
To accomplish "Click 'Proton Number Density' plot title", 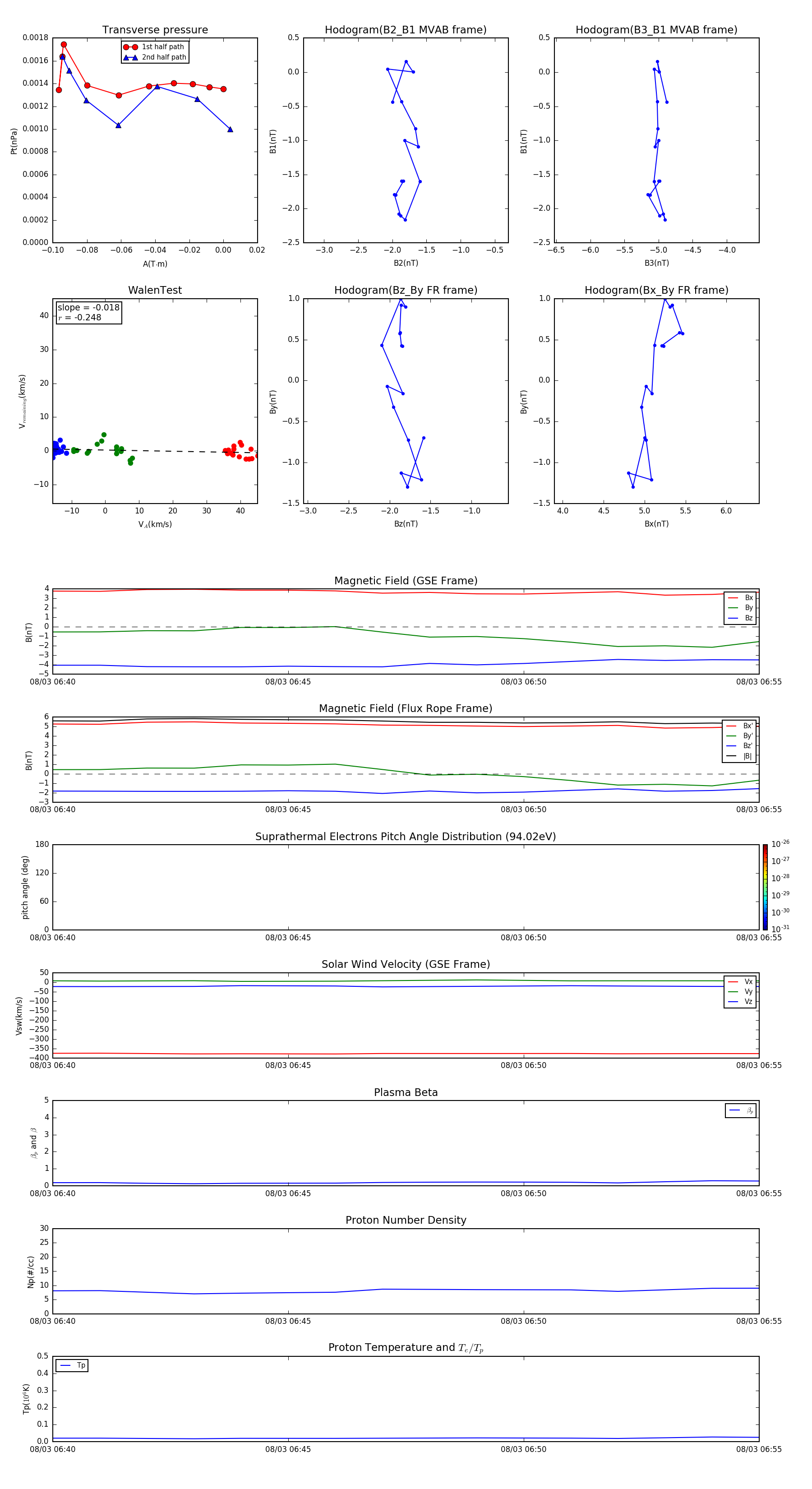I will (406, 1220).
